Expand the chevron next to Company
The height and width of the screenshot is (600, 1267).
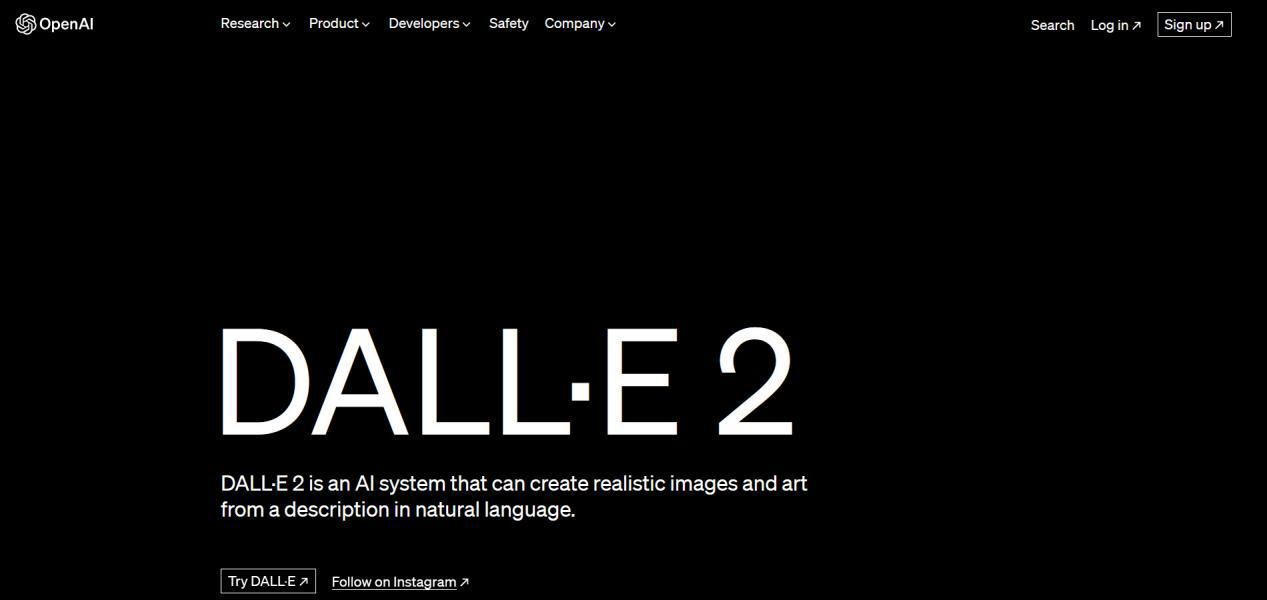point(612,24)
